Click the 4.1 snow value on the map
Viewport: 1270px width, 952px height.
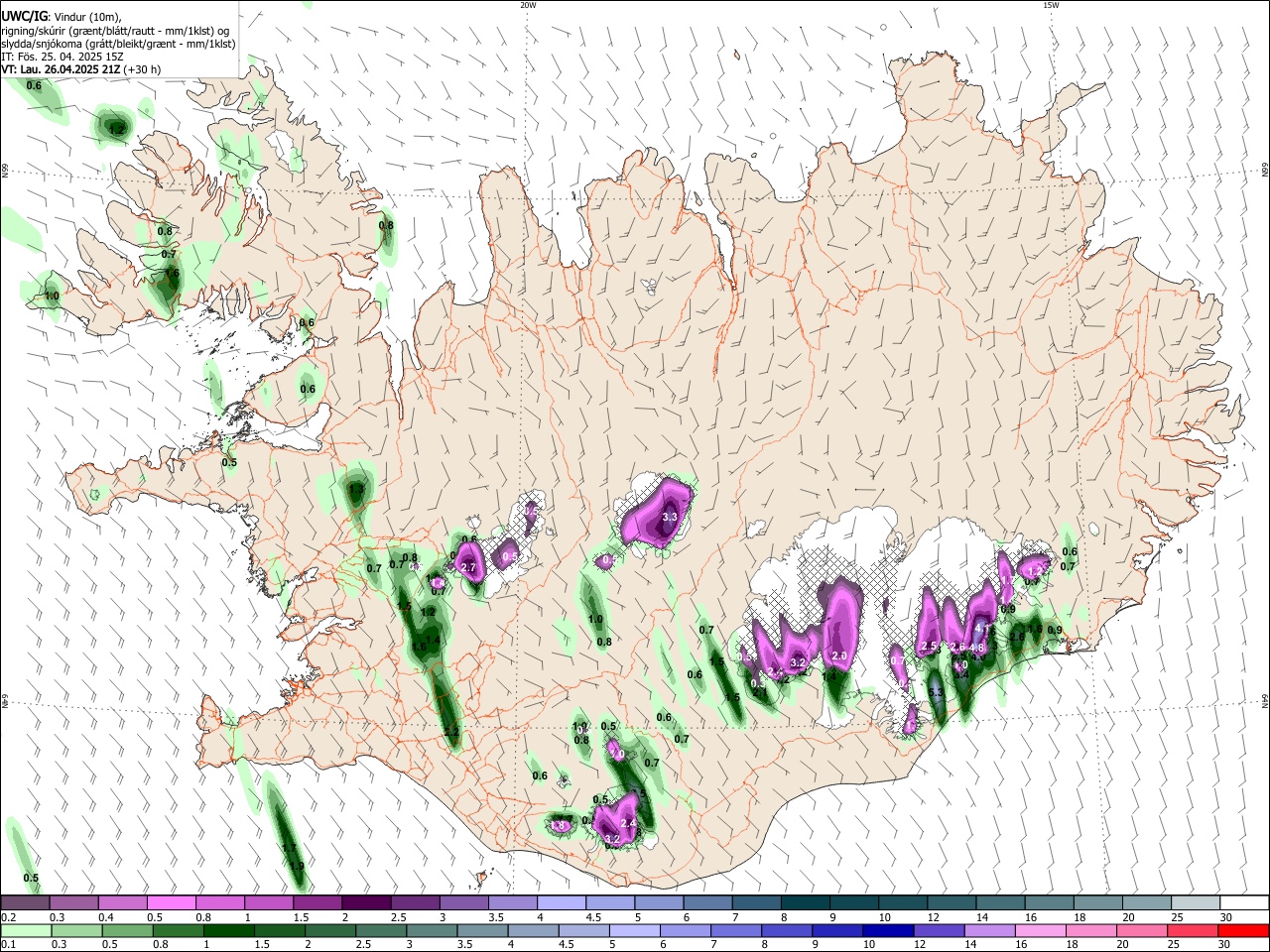tap(980, 628)
